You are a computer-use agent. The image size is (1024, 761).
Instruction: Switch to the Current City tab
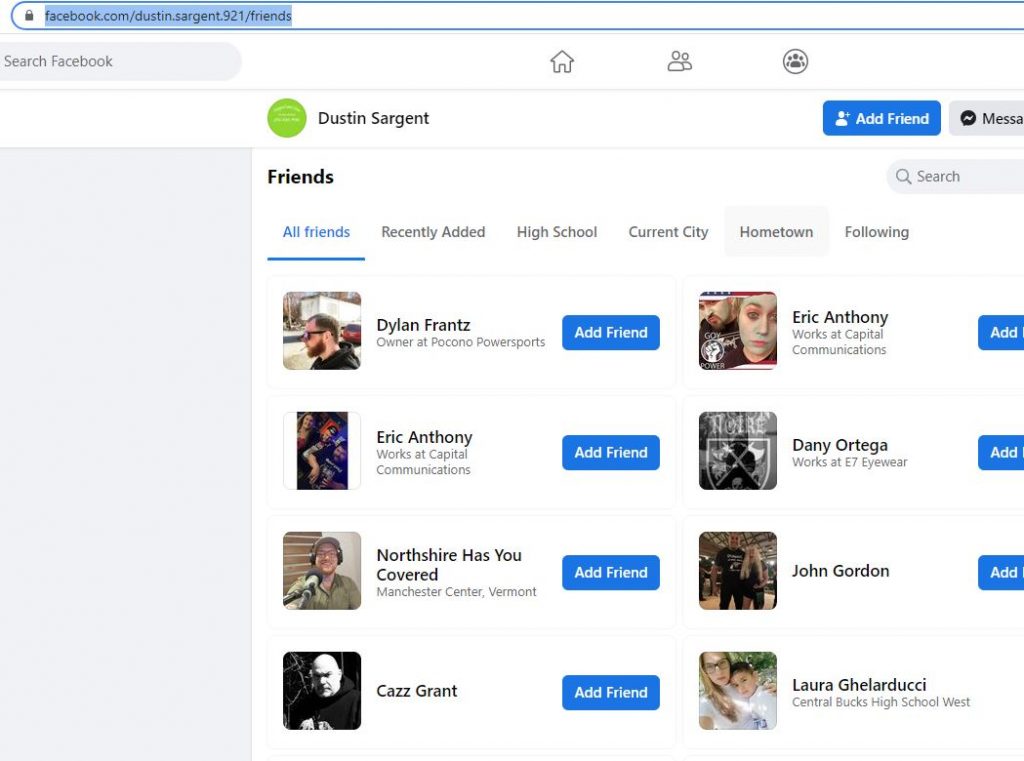(x=668, y=232)
